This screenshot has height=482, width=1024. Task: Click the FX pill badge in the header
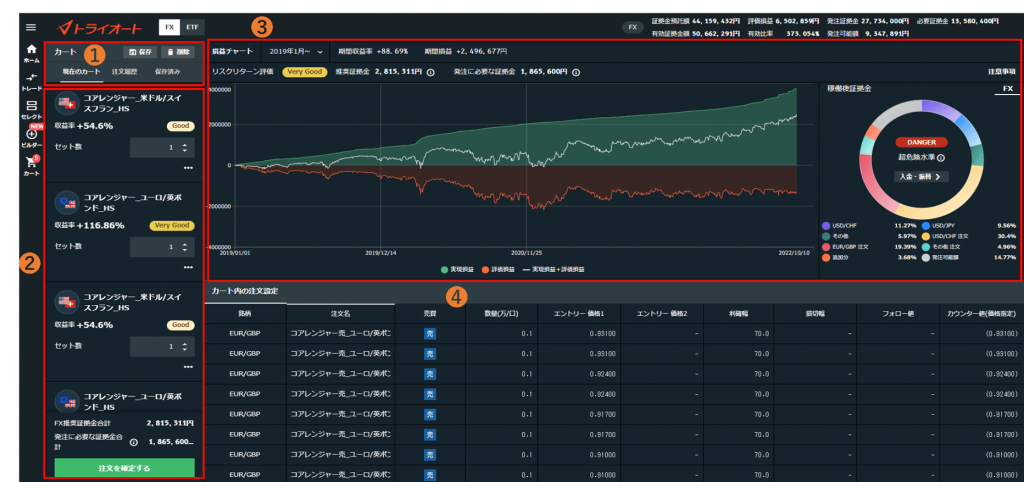tap(632, 27)
